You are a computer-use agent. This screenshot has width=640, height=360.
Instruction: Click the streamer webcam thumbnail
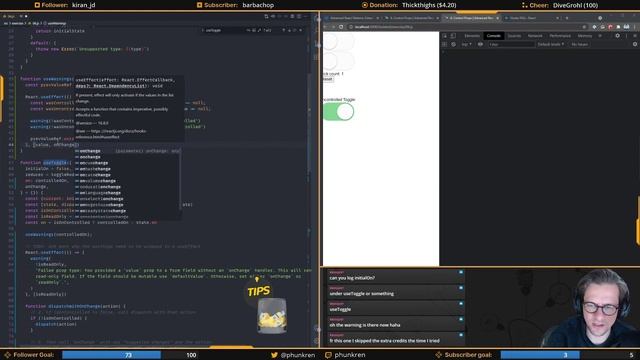pyautogui.click(x=589, y=308)
